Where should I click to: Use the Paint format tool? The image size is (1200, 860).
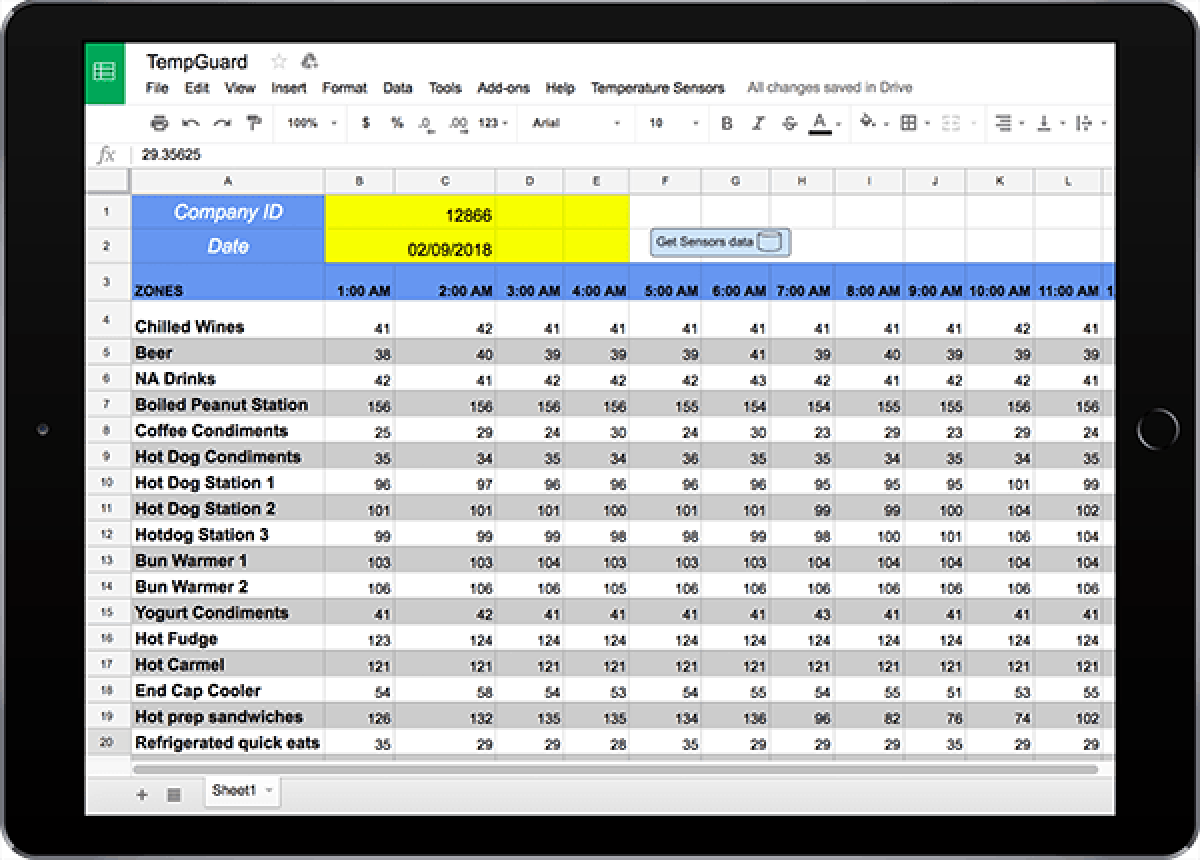tap(255, 122)
